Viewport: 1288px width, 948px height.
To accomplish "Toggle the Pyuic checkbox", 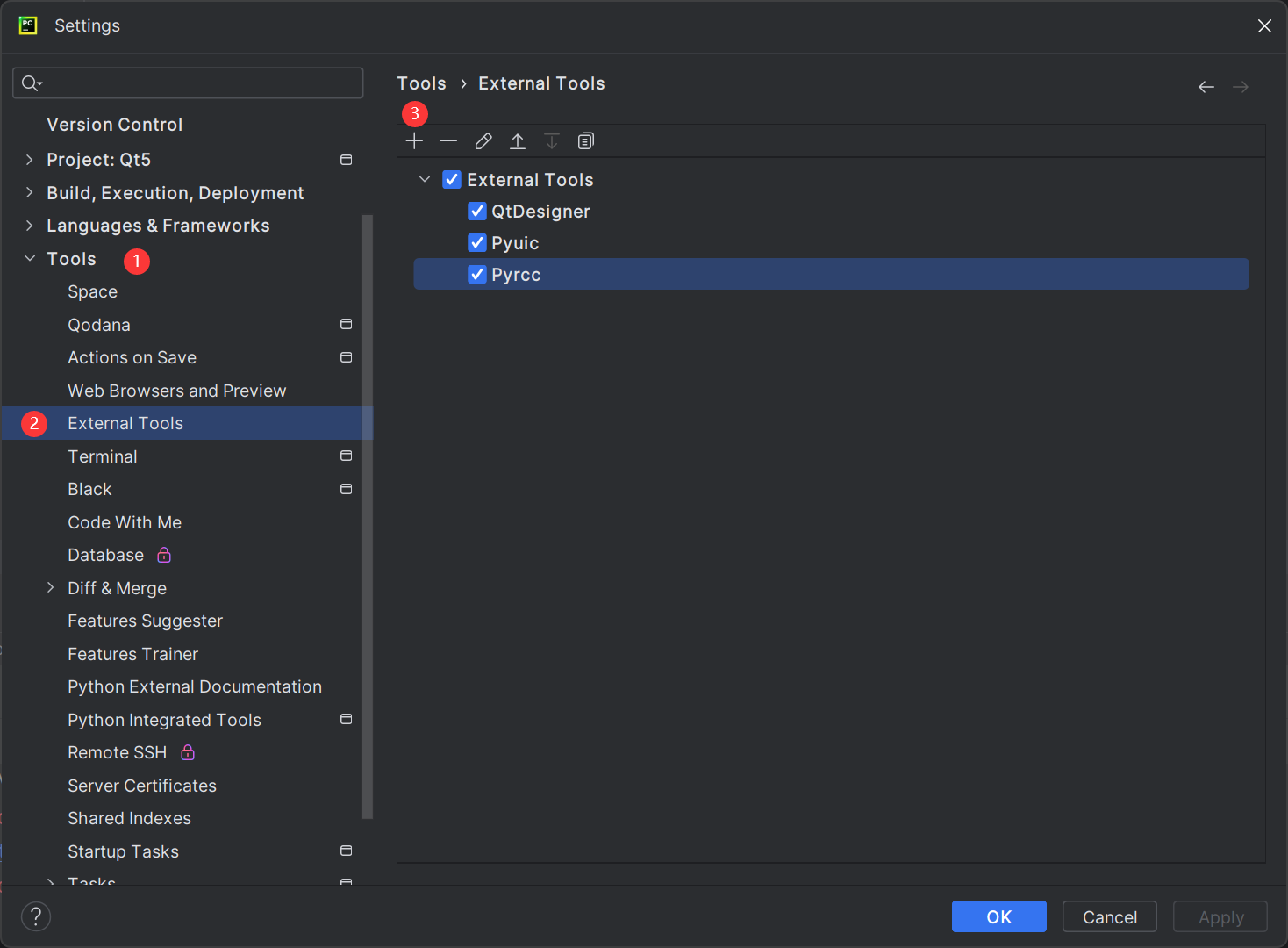I will click(x=477, y=243).
